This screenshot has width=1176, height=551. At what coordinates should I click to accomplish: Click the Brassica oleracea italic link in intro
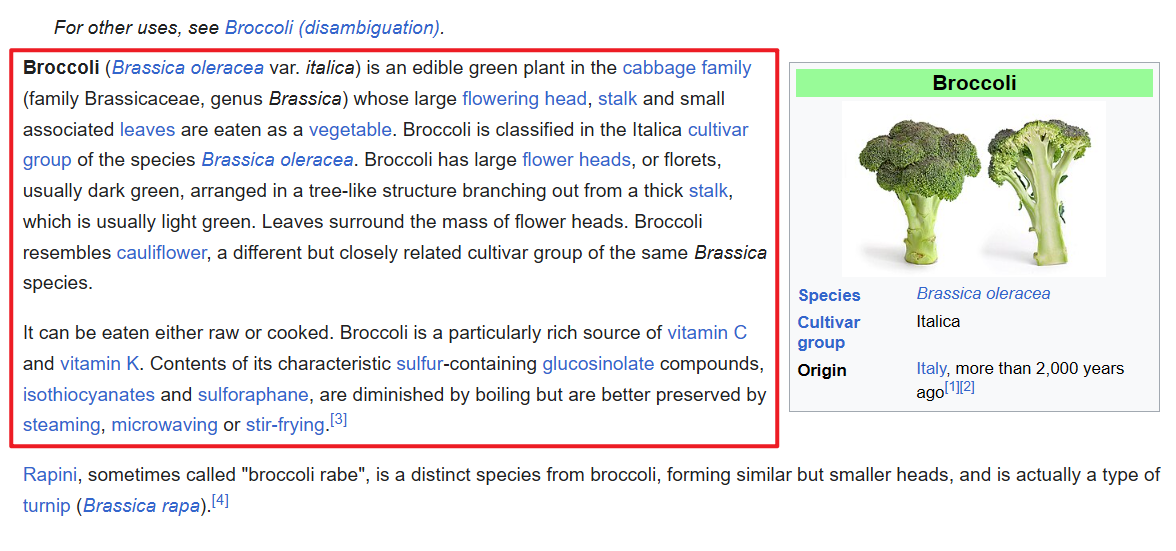pyautogui.click(x=188, y=68)
